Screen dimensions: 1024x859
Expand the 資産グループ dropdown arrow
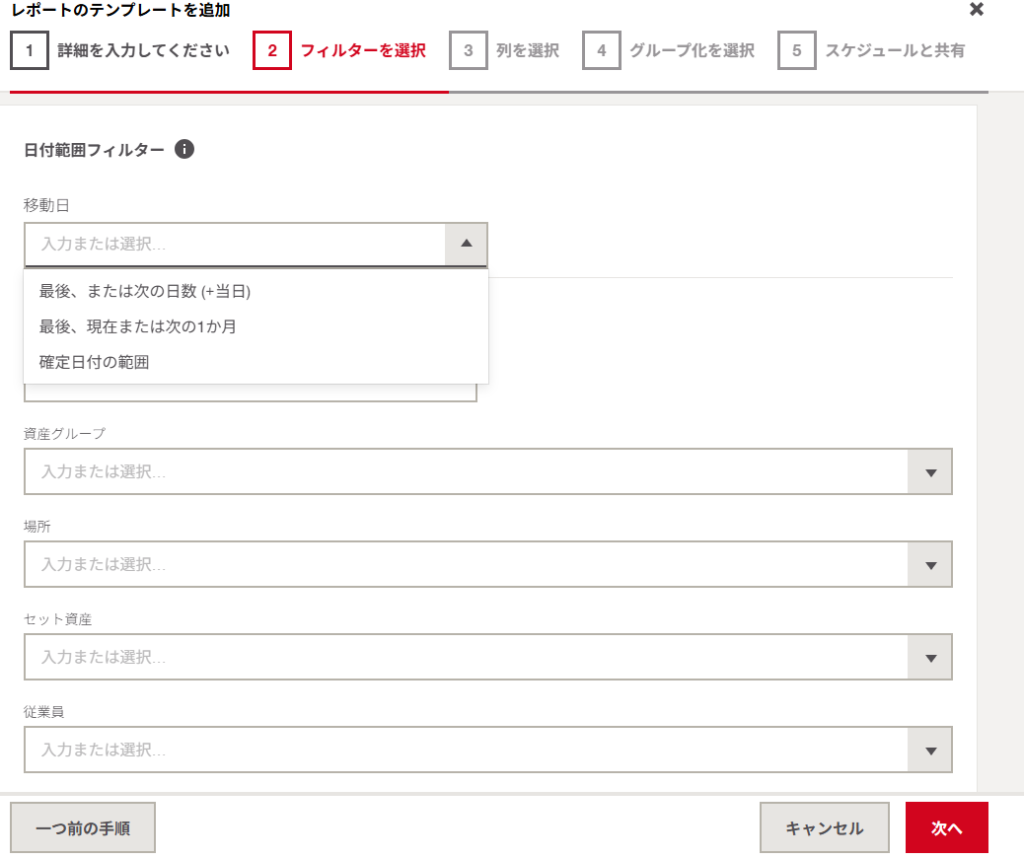930,472
